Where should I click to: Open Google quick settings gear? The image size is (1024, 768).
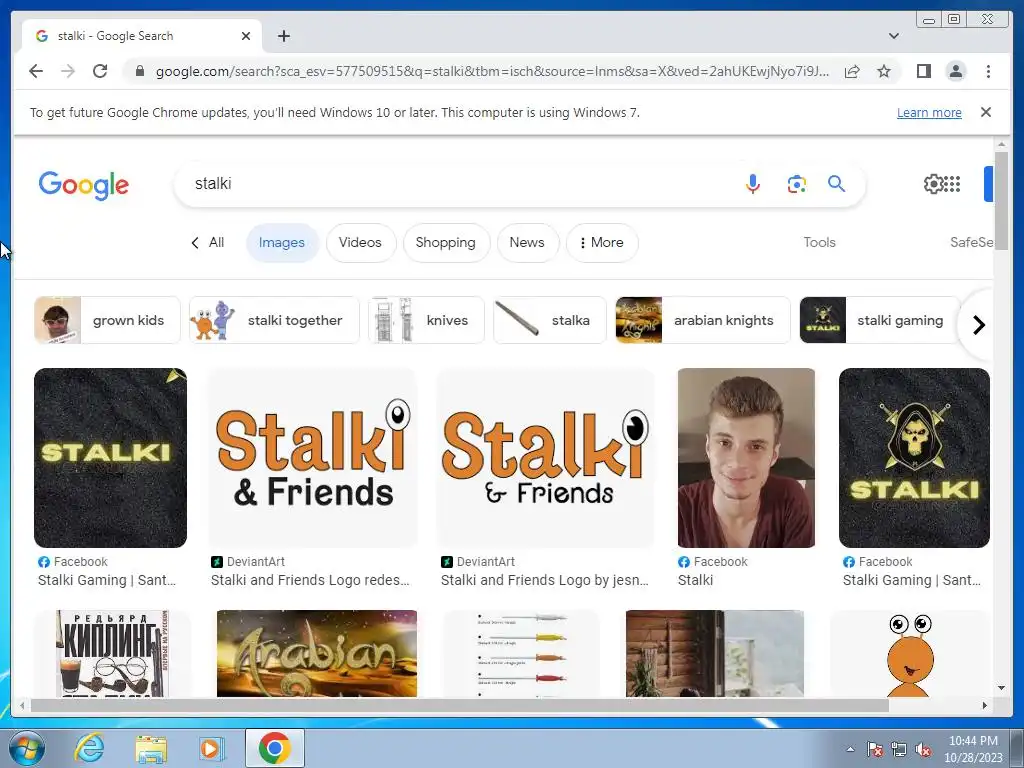point(933,184)
